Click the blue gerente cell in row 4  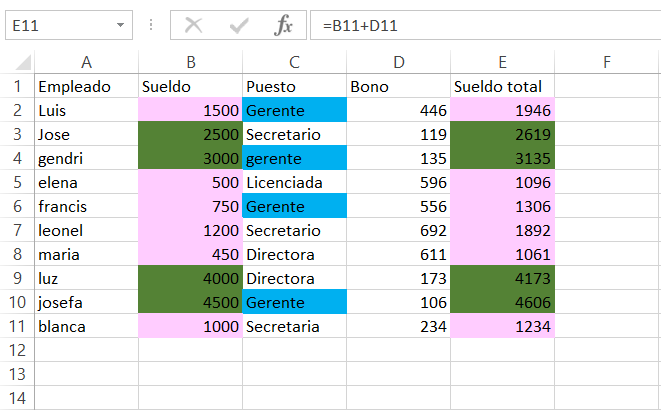click(294, 158)
